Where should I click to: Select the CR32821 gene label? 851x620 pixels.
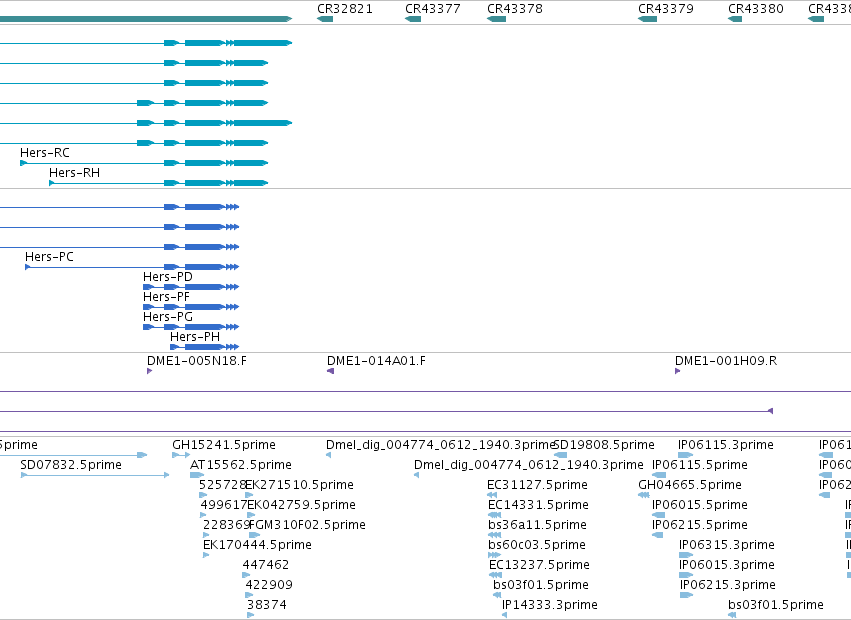pyautogui.click(x=345, y=9)
